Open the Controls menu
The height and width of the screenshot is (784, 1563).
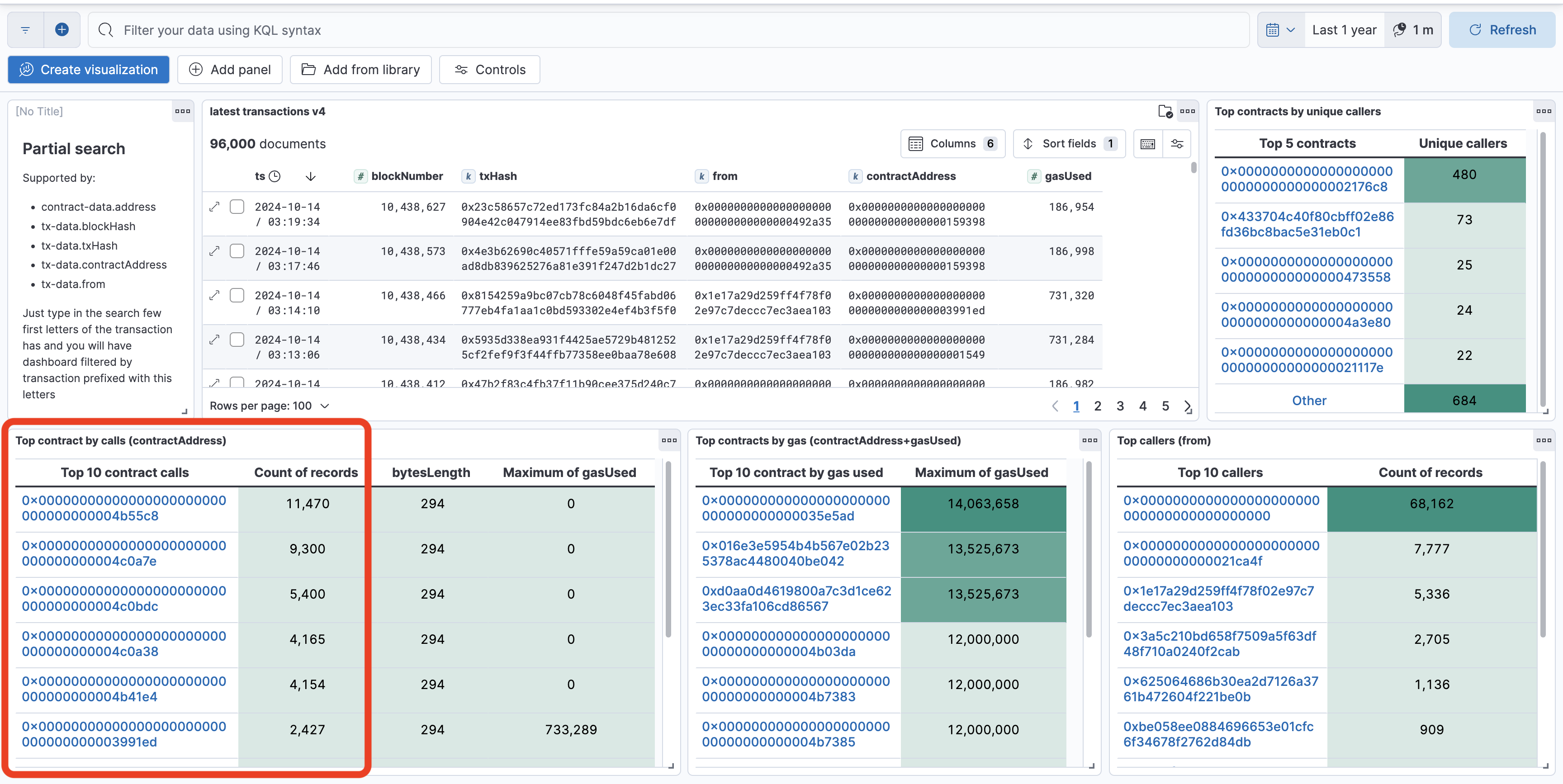pos(490,70)
